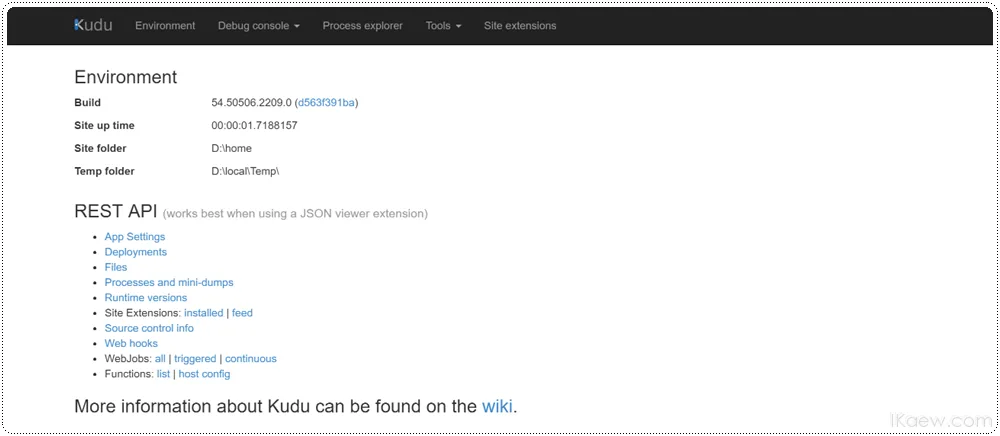Viewport: 1000px width, 436px height.
Task: Open Functions host config link
Action: 204,374
